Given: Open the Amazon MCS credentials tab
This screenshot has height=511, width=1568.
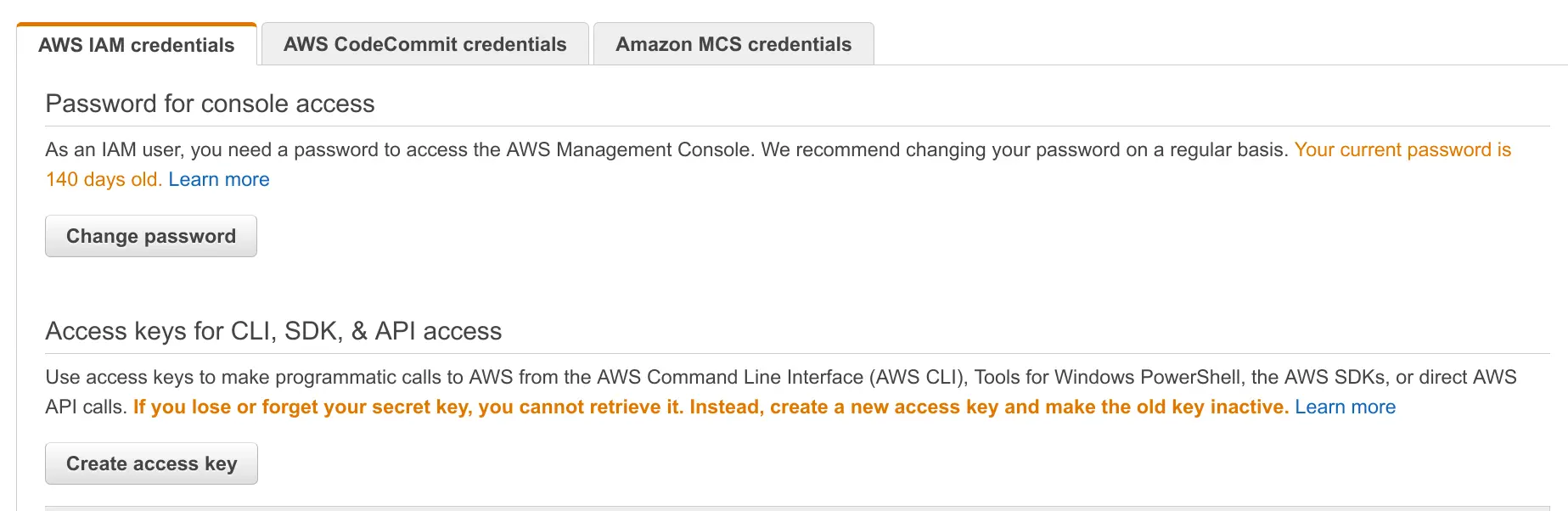Looking at the screenshot, I should [733, 44].
